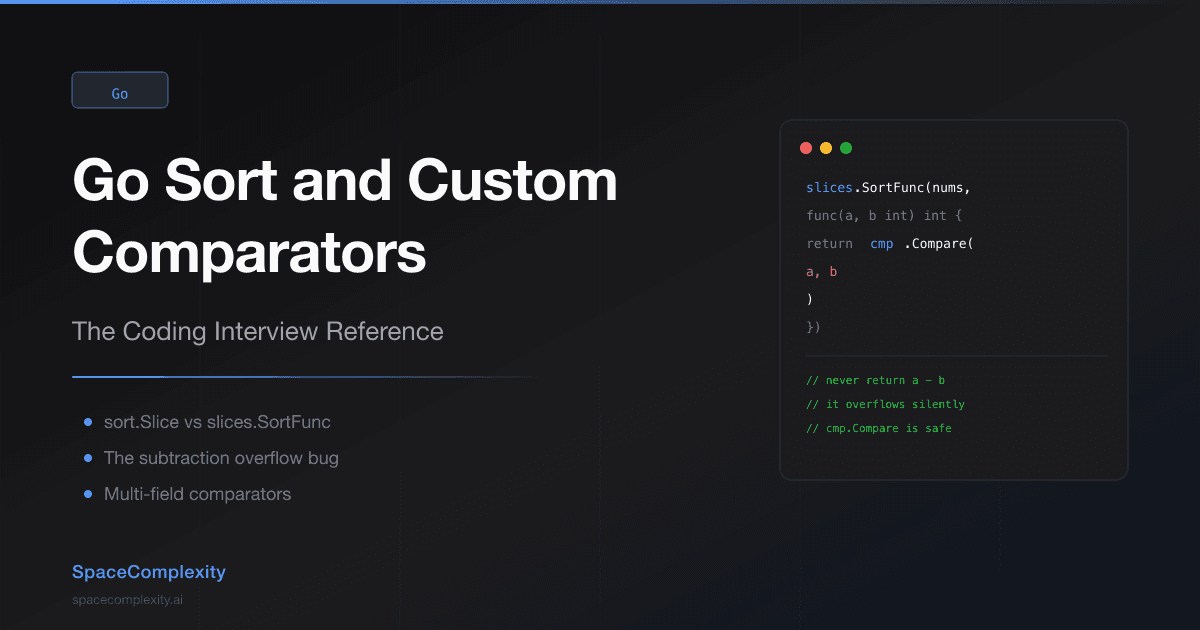
Task: Click the code line "slices.SortFunc(nums,"
Action: coord(889,187)
